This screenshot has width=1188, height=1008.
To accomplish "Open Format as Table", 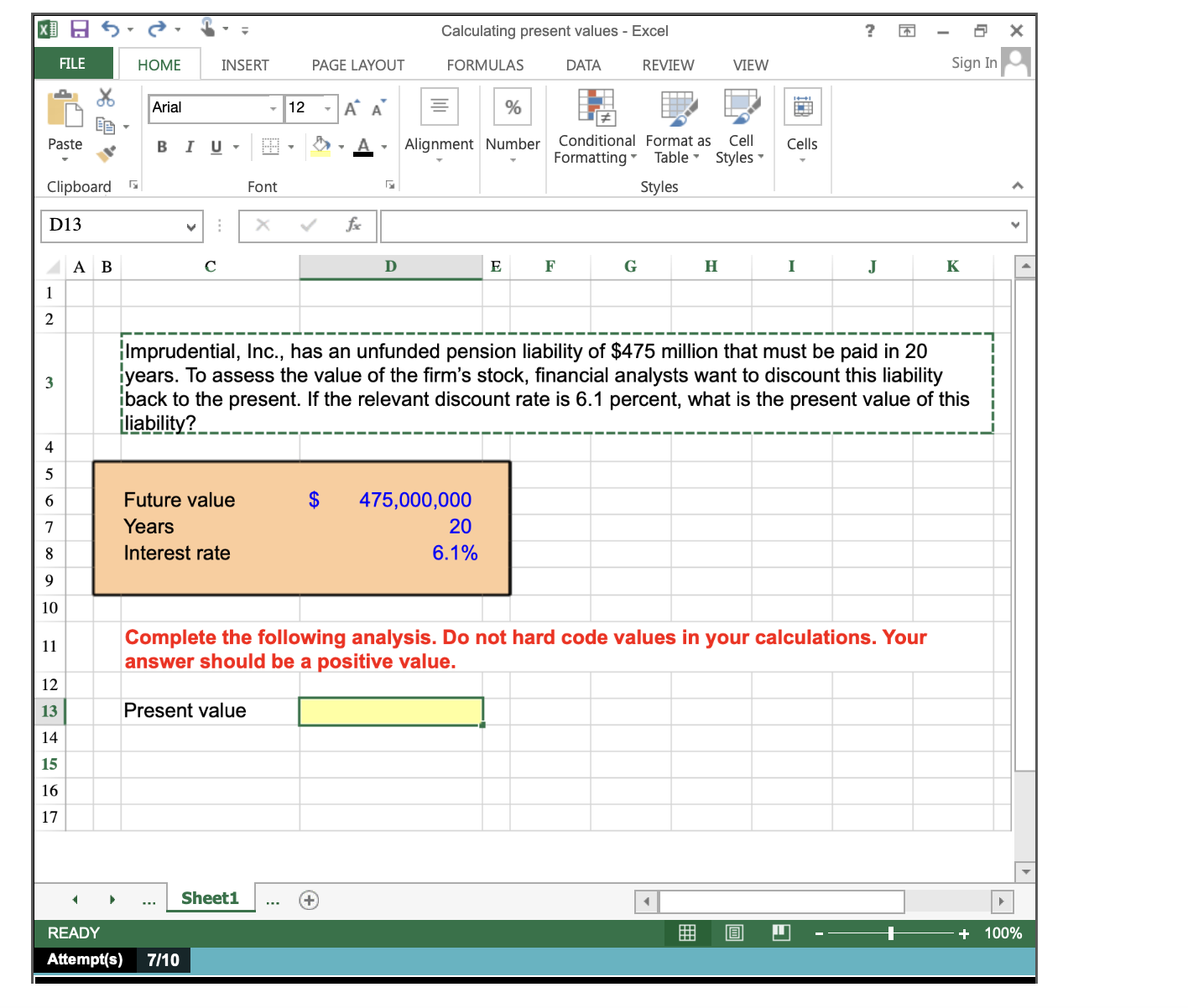I will 678,126.
